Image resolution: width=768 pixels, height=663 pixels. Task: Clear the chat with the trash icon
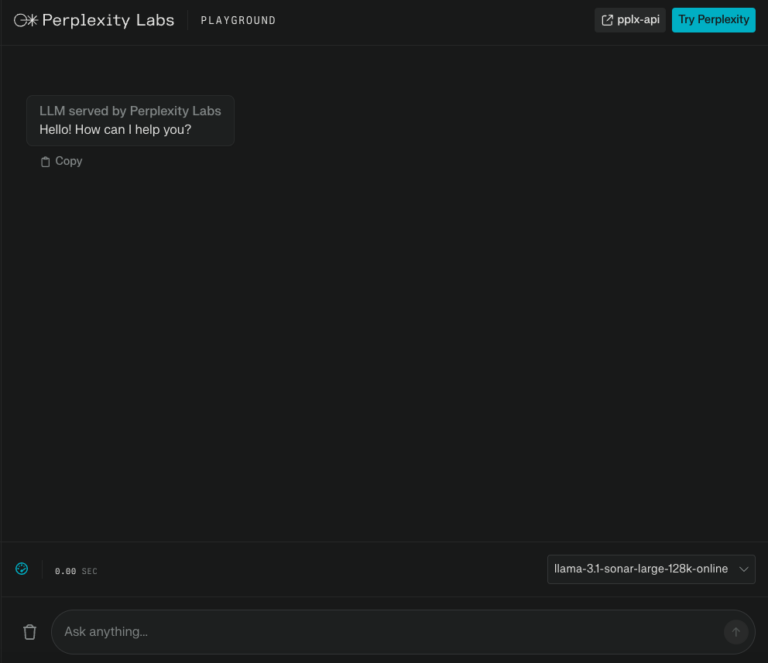(x=30, y=631)
